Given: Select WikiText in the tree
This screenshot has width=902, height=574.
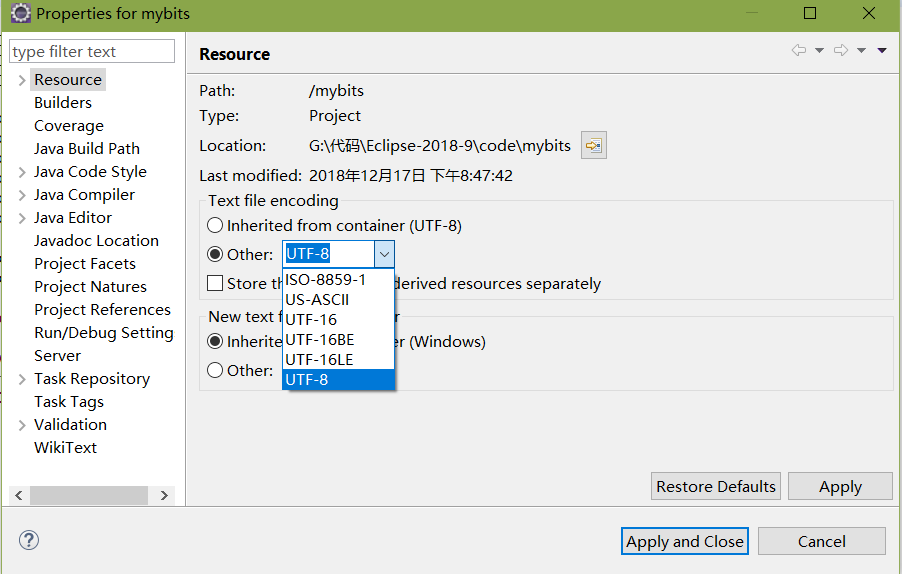Looking at the screenshot, I should click(66, 447).
